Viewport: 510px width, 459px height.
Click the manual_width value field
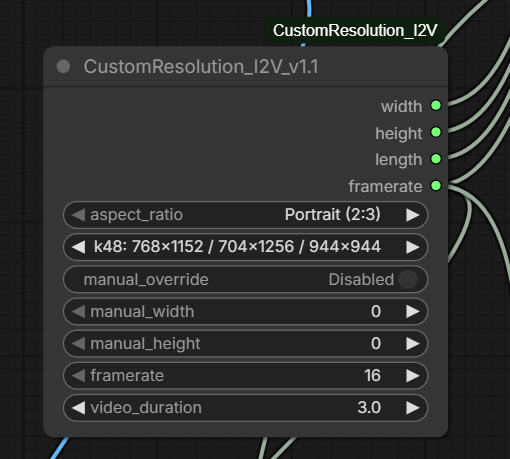[x=245, y=311]
